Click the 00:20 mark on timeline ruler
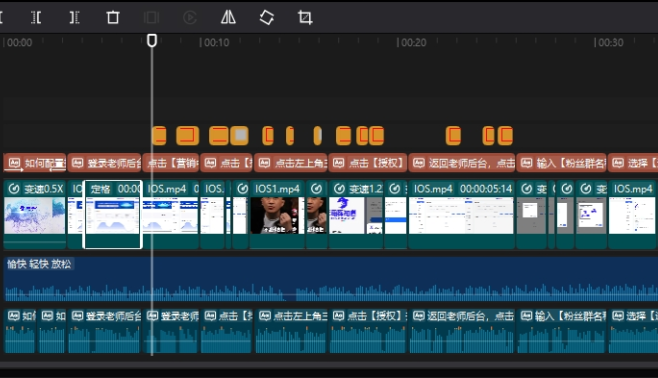Image resolution: width=658 pixels, height=378 pixels. pos(412,42)
